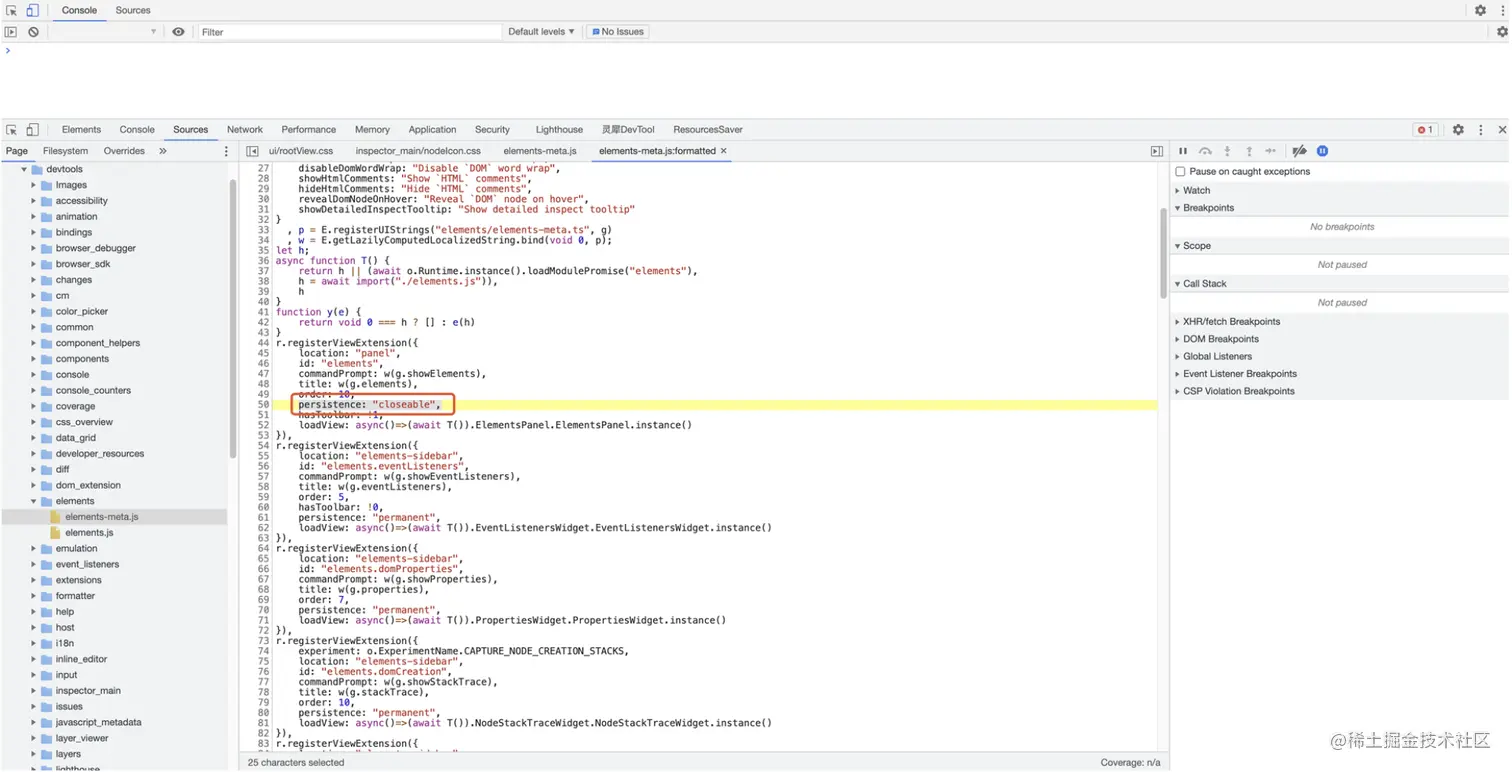Screen dimensions: 1512x772
Task: Click the console Filter input
Action: click(x=349, y=32)
